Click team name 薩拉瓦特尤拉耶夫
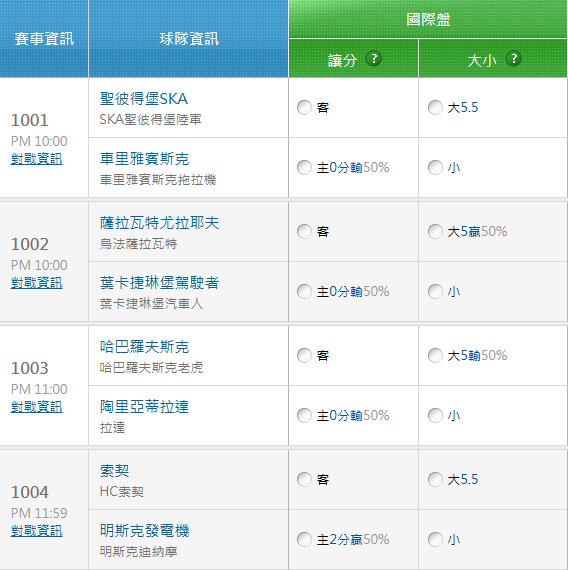Viewport: 568px width, 570px height. [159, 223]
